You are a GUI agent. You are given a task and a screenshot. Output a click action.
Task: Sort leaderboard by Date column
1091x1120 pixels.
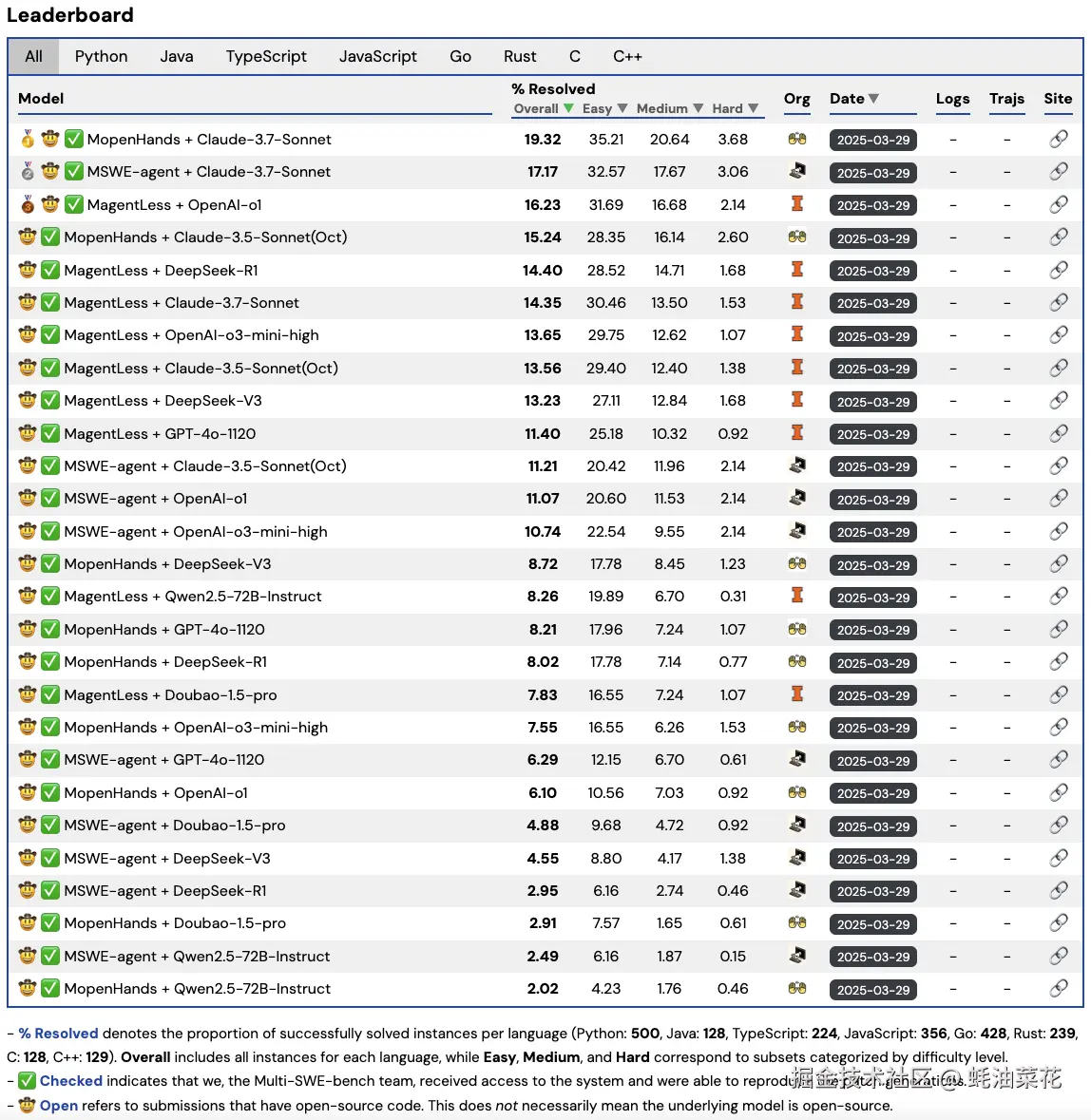click(x=854, y=99)
